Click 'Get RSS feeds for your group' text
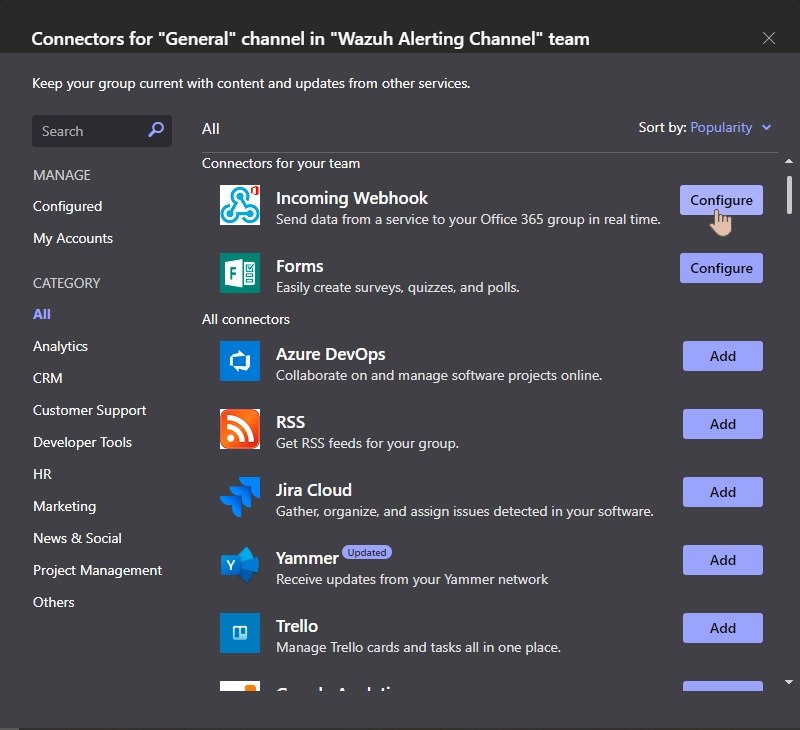This screenshot has width=800, height=730. click(367, 443)
